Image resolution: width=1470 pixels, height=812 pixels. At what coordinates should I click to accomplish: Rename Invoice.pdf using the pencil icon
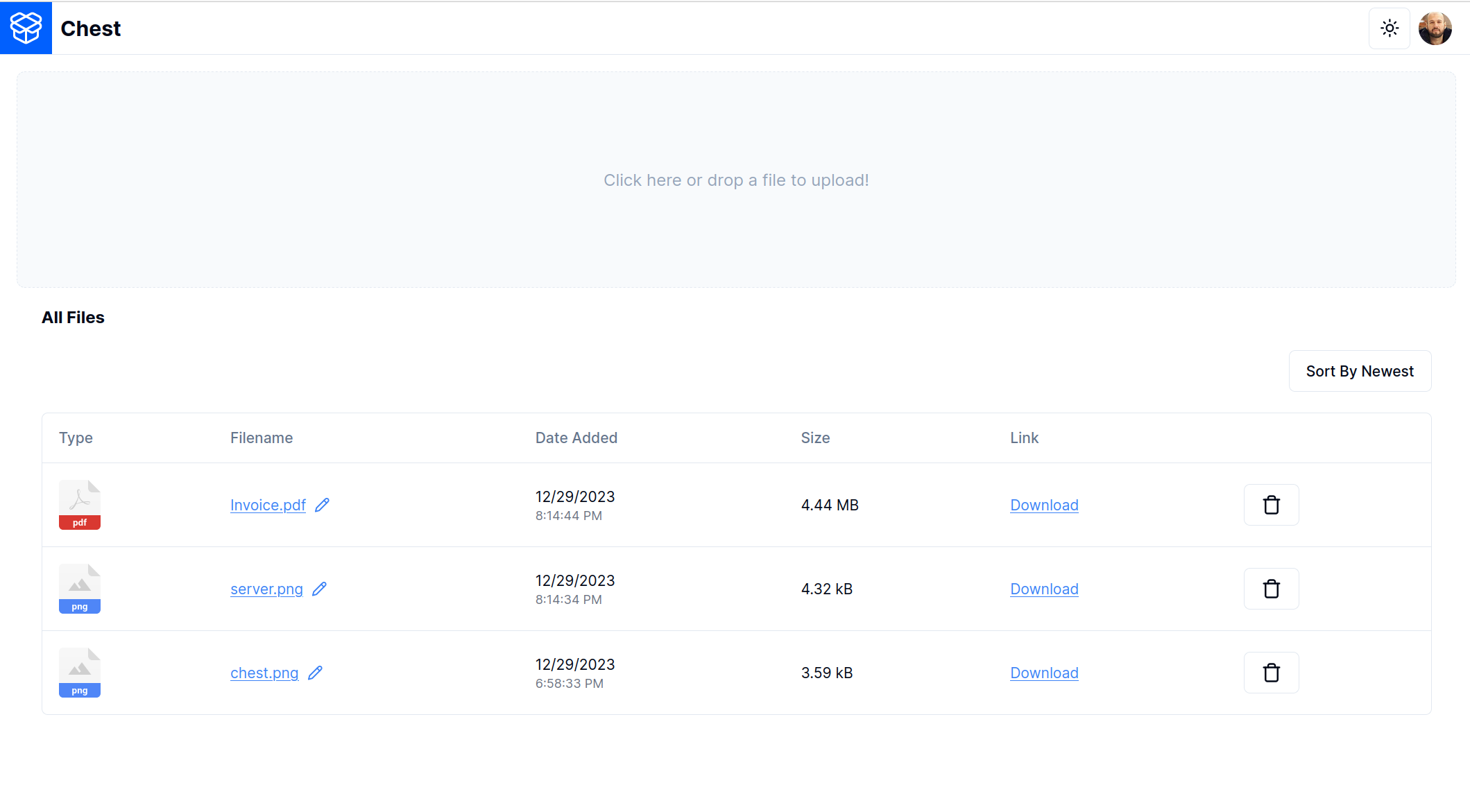click(322, 505)
